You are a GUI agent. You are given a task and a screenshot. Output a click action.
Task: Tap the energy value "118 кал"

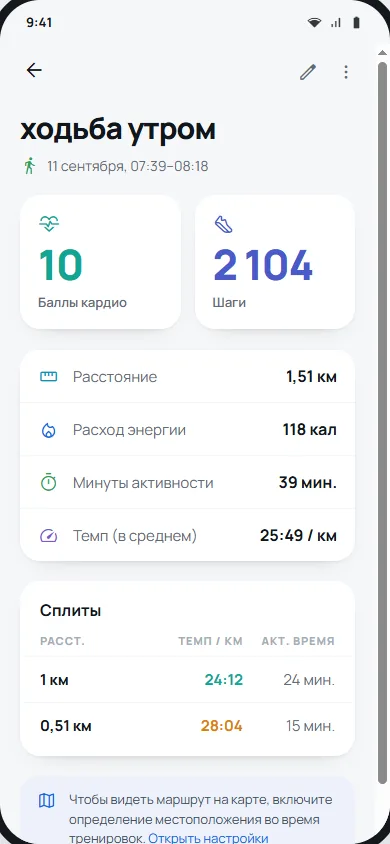[310, 430]
